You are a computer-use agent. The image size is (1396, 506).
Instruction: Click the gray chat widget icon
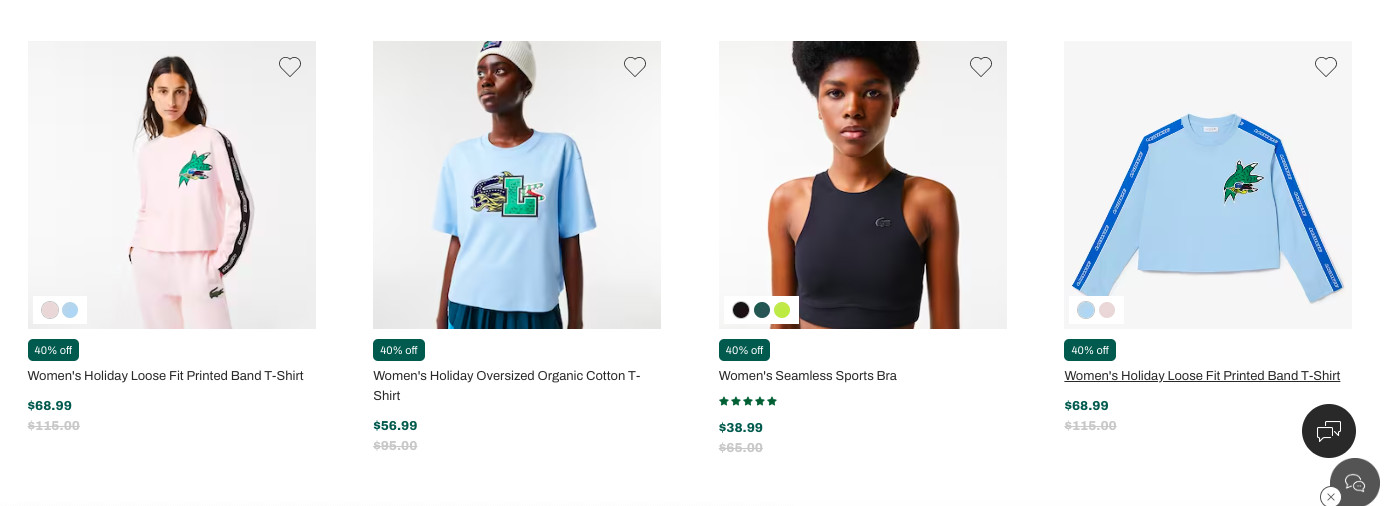pos(1356,483)
